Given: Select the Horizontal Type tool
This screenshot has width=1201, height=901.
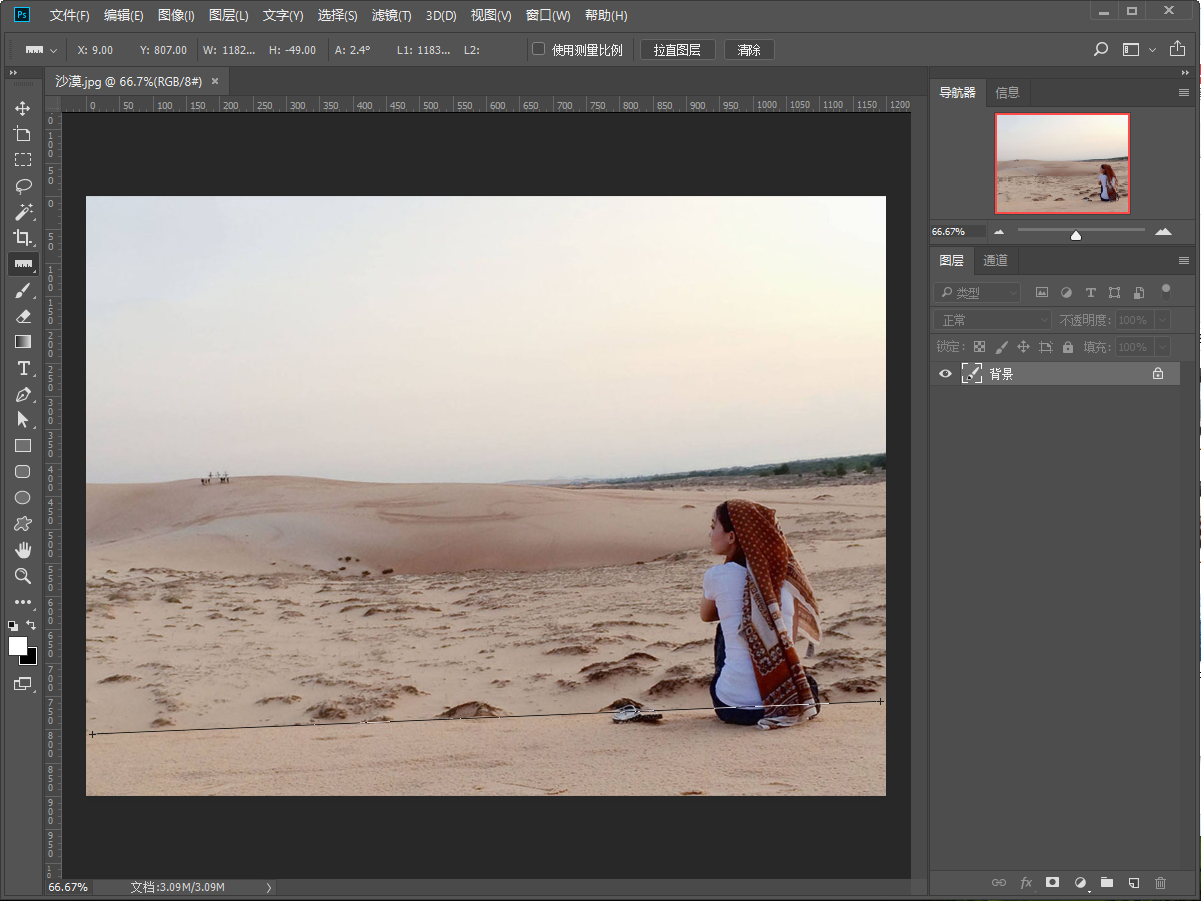Looking at the screenshot, I should pos(22,368).
